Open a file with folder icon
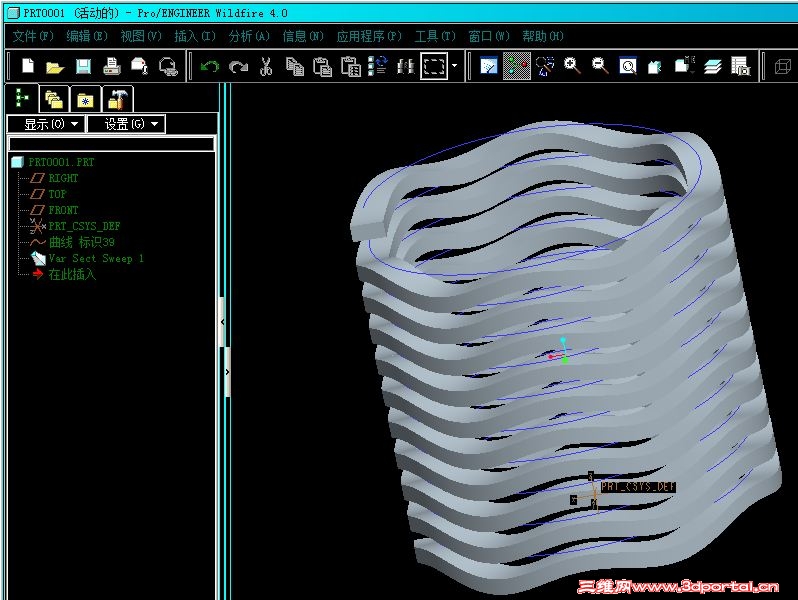 (x=55, y=67)
